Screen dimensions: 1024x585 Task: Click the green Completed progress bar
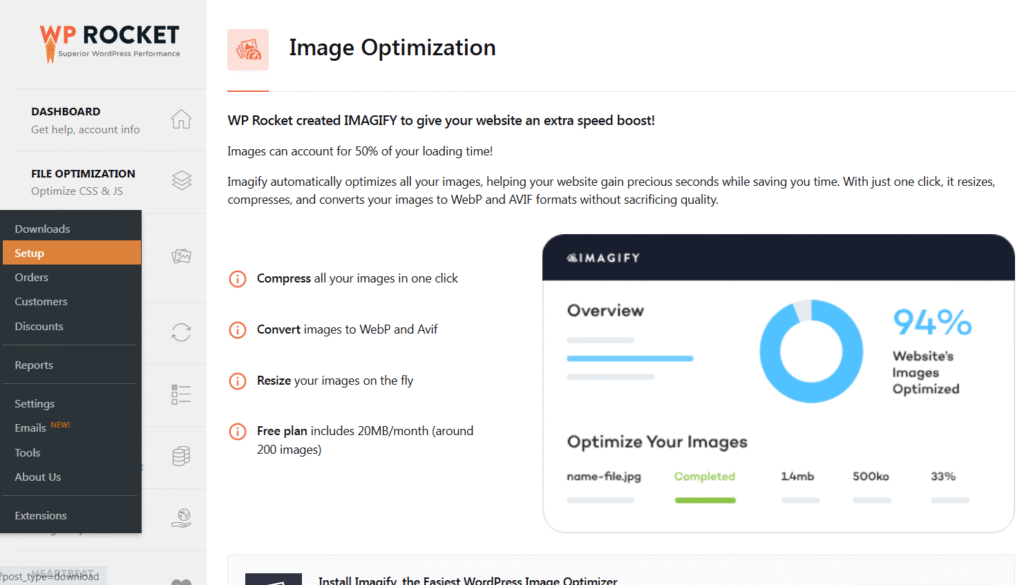(704, 499)
